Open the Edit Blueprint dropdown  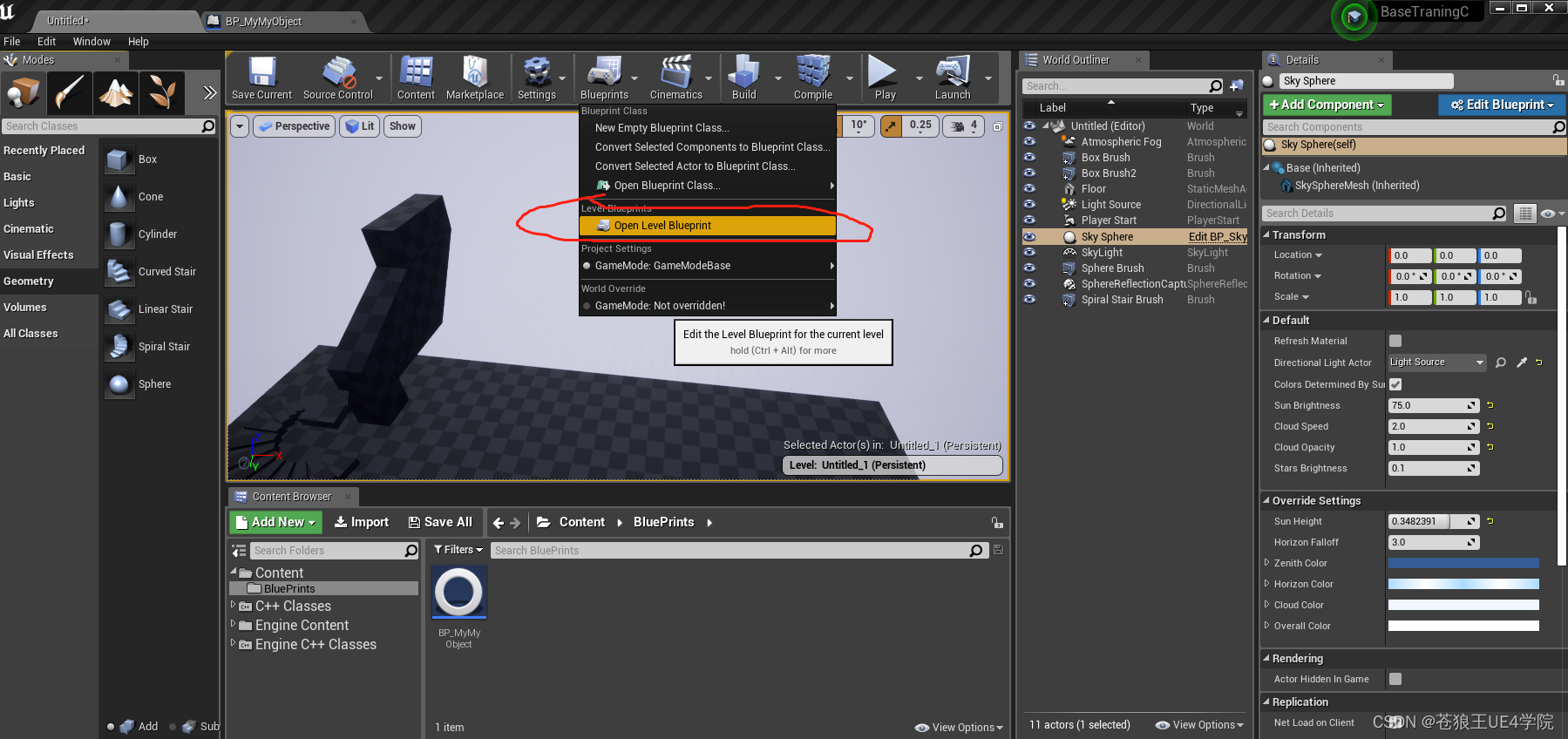point(1502,105)
